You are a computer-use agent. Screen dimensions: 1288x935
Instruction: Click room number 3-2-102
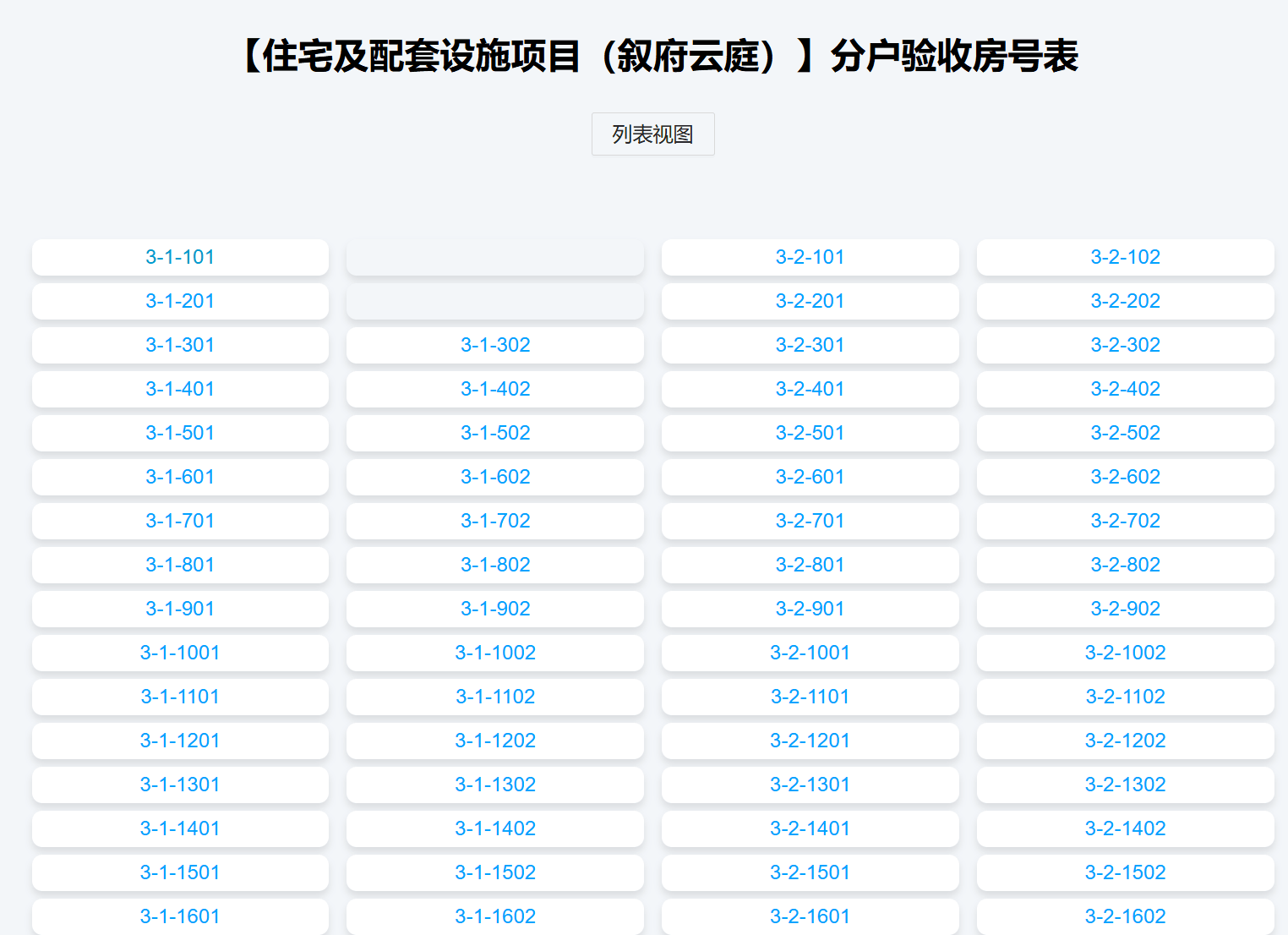(1125, 257)
